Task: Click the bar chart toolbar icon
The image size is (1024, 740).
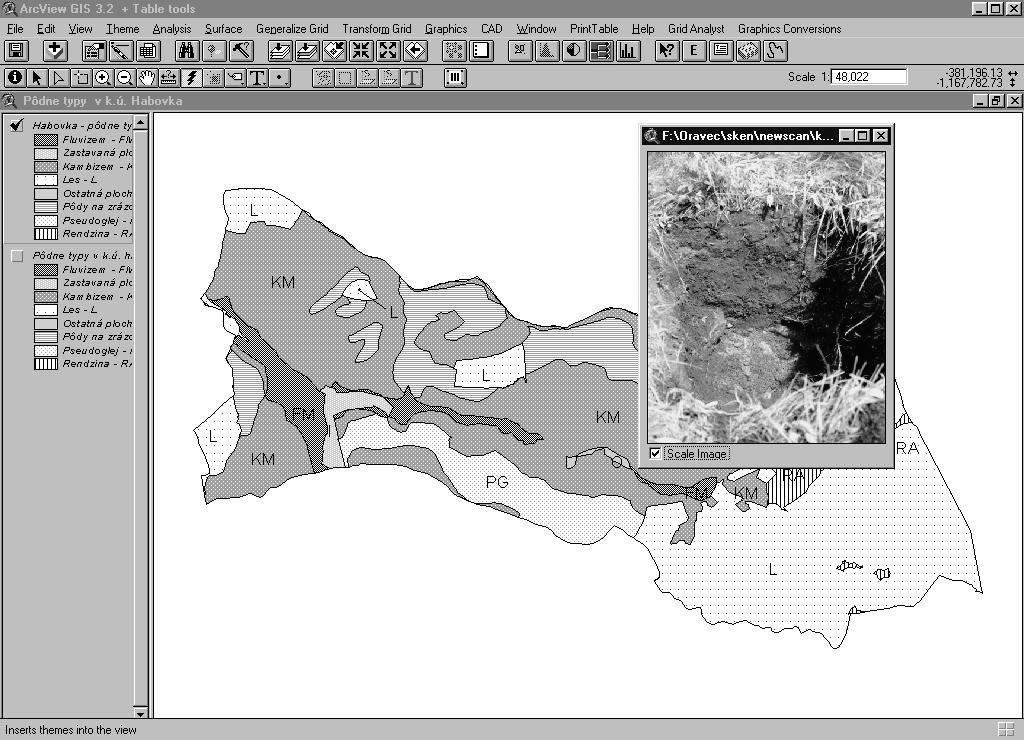Action: coord(628,50)
